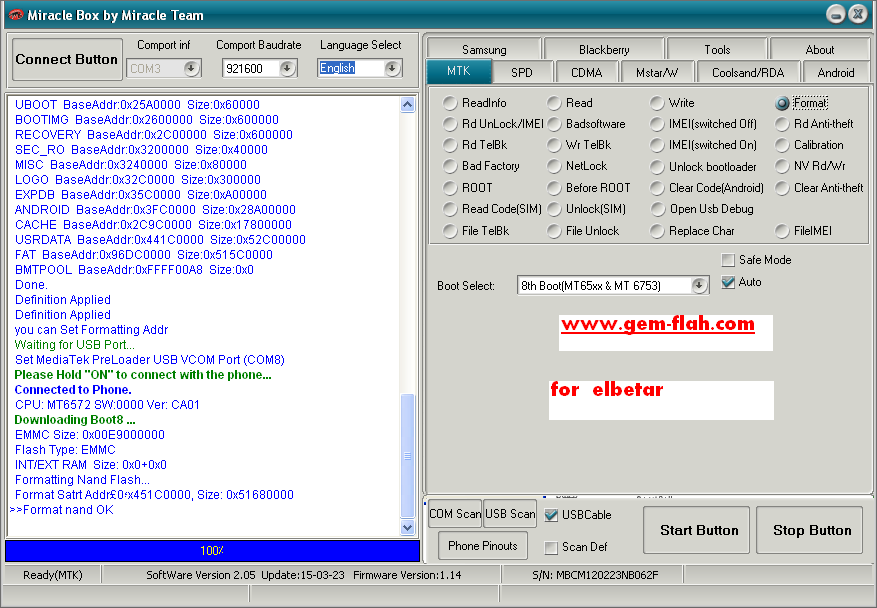Select the Coolsand/RDA tab
This screenshot has width=877, height=608.
tap(748, 72)
